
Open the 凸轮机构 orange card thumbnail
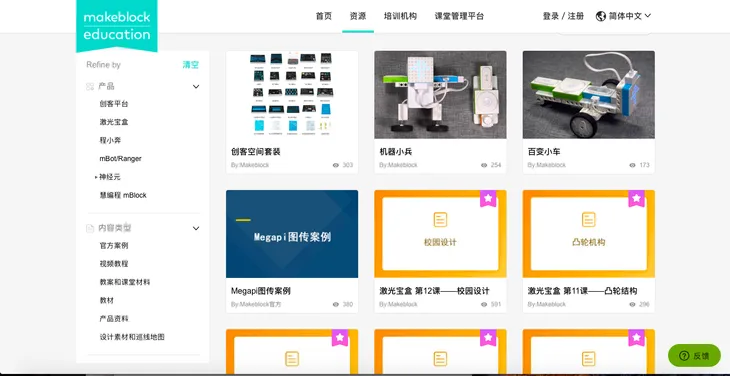tap(588, 234)
